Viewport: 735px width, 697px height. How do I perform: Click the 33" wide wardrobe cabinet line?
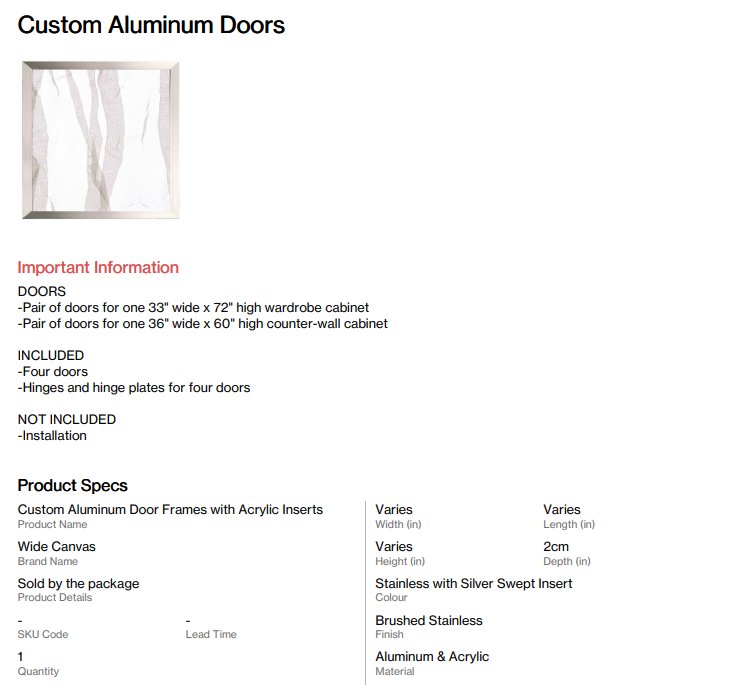(x=193, y=308)
